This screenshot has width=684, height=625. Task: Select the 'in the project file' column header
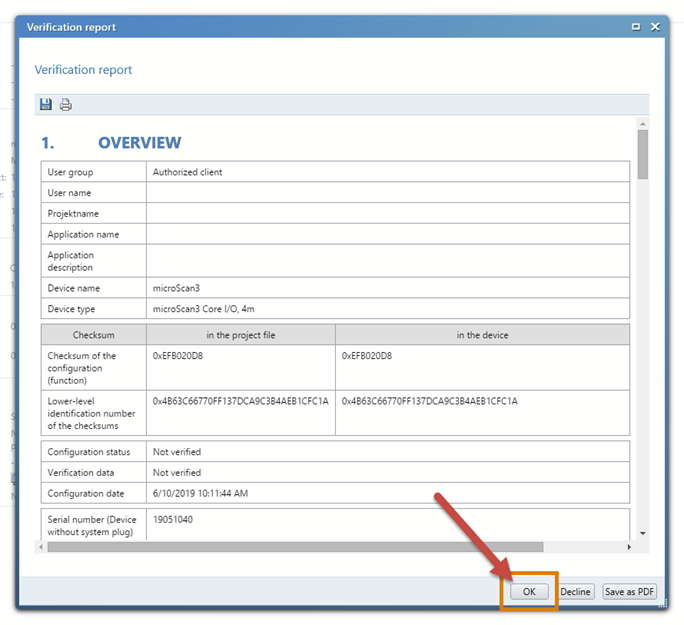pyautogui.click(x=240, y=335)
